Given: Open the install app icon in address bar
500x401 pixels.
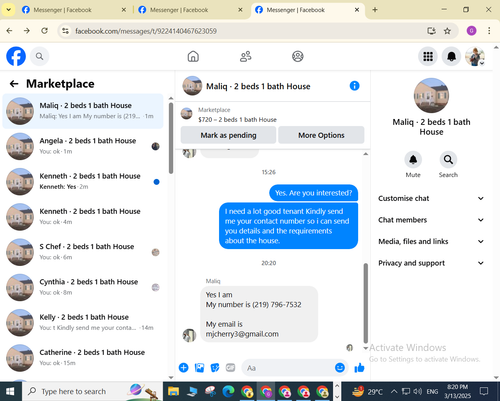Looking at the screenshot, I should (431, 31).
